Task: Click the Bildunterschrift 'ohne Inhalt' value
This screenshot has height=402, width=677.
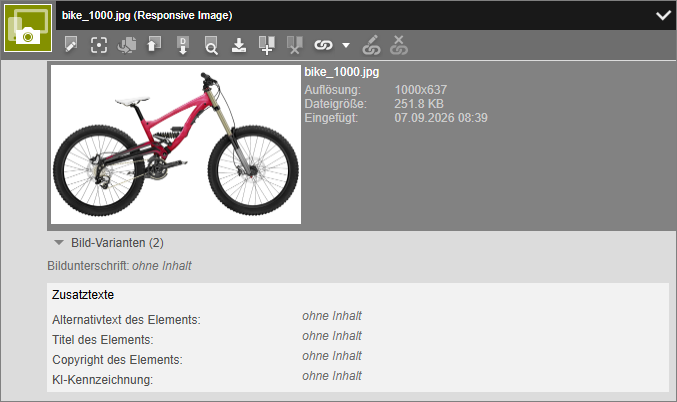Action: (161, 266)
